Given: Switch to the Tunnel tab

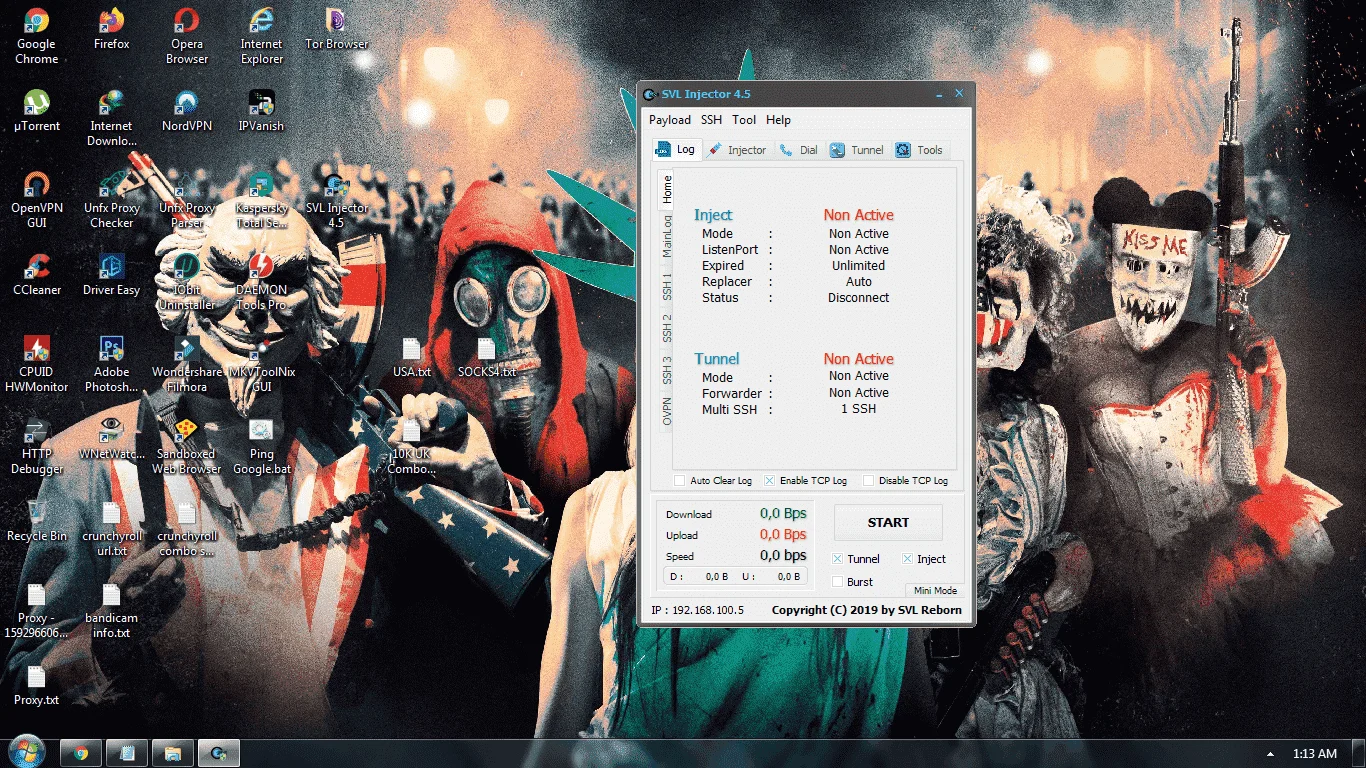Looking at the screenshot, I should tap(857, 150).
